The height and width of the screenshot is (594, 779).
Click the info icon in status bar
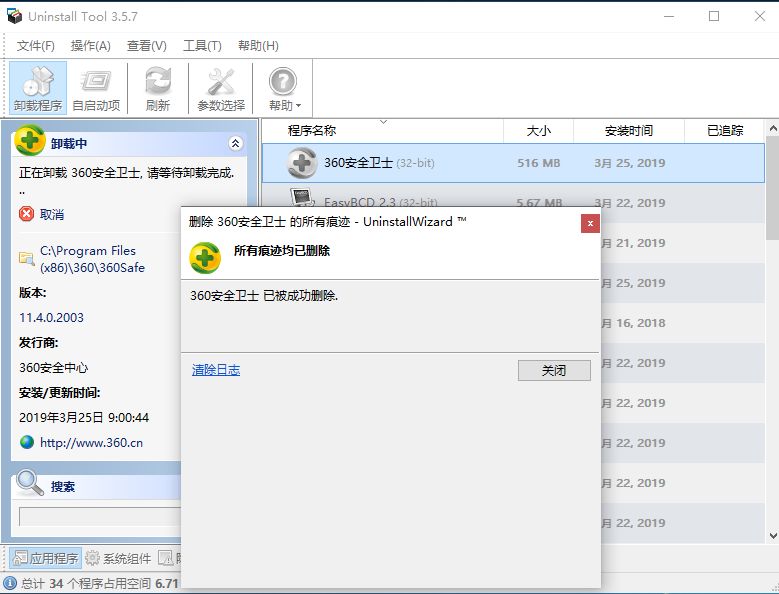coord(10,583)
